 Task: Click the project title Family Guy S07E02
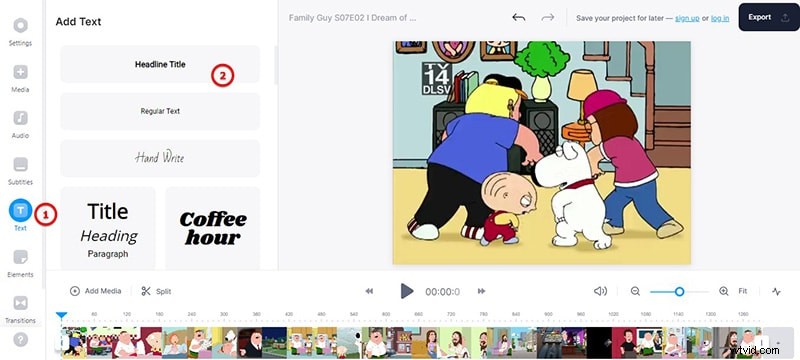click(353, 17)
